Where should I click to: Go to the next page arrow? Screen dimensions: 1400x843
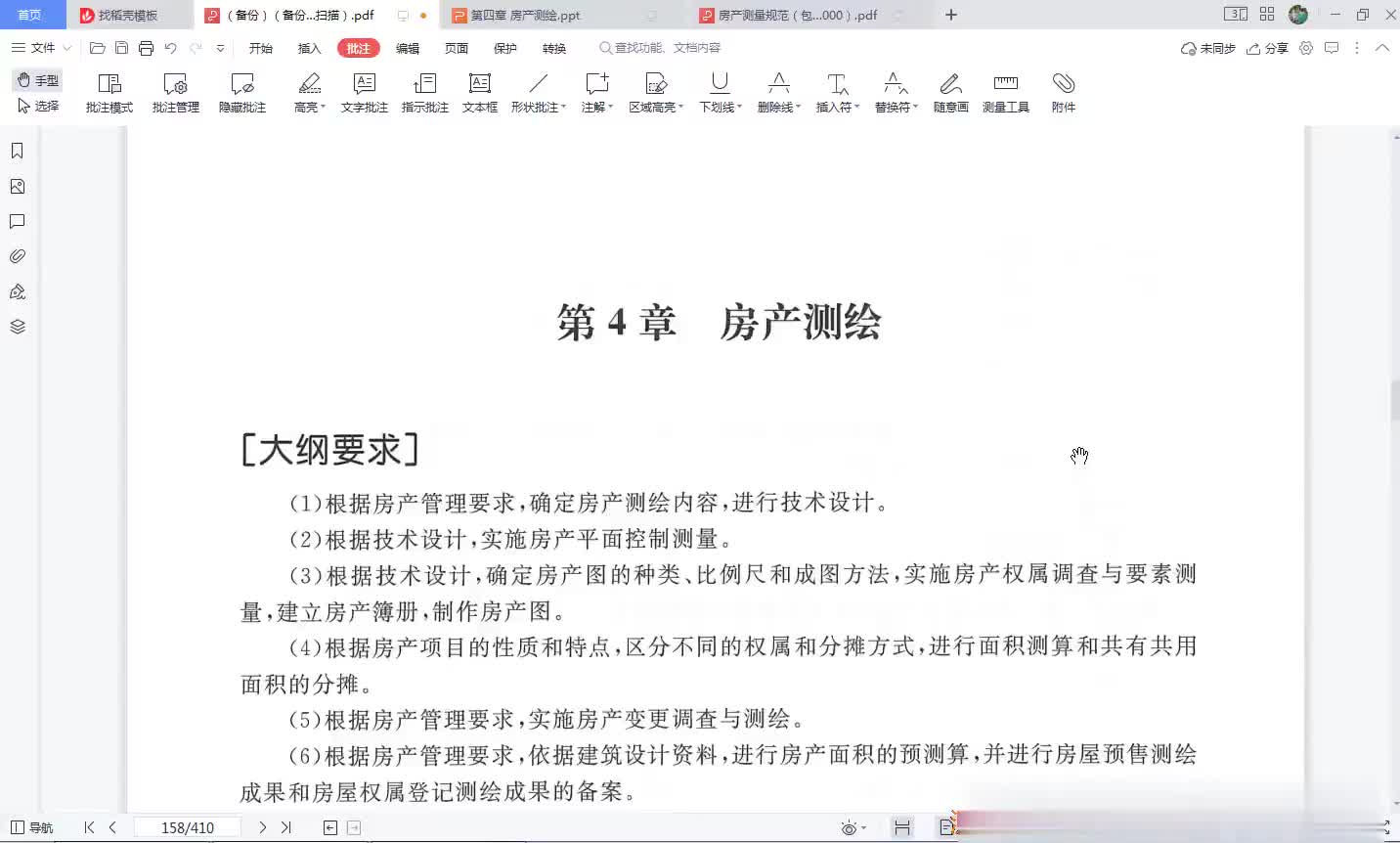click(x=262, y=827)
